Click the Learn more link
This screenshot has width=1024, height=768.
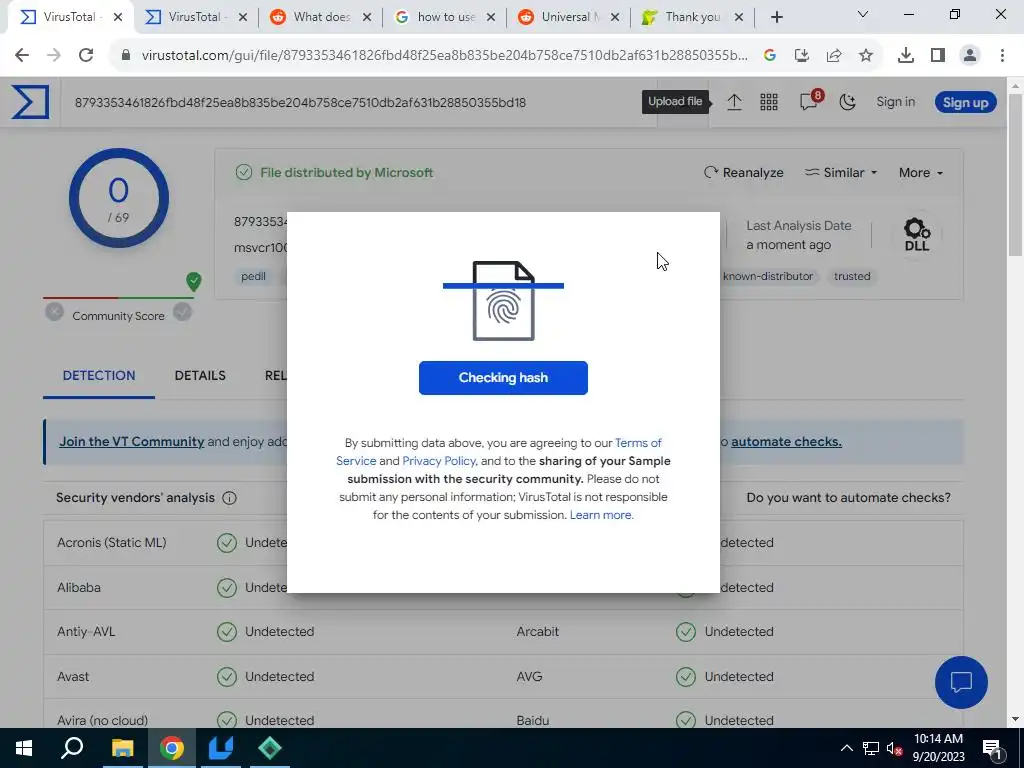click(601, 515)
